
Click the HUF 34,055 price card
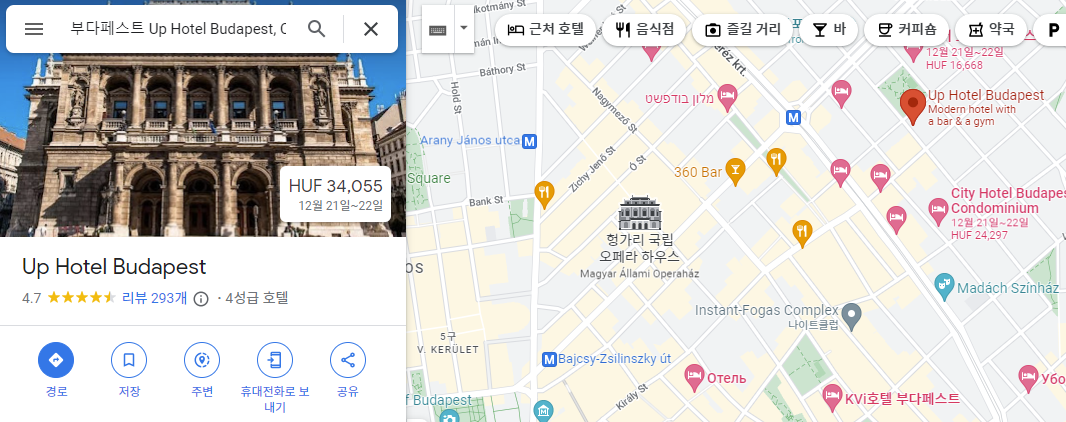[x=335, y=194]
